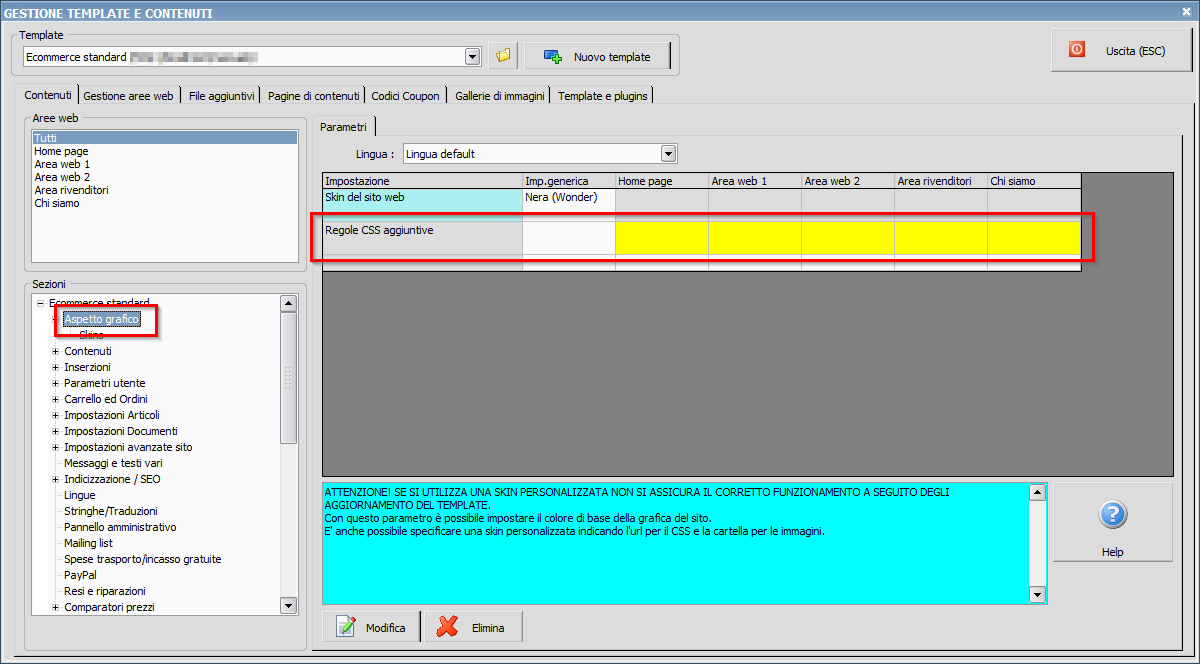Select the Parametri tab
Image resolution: width=1200 pixels, height=664 pixels.
point(343,126)
